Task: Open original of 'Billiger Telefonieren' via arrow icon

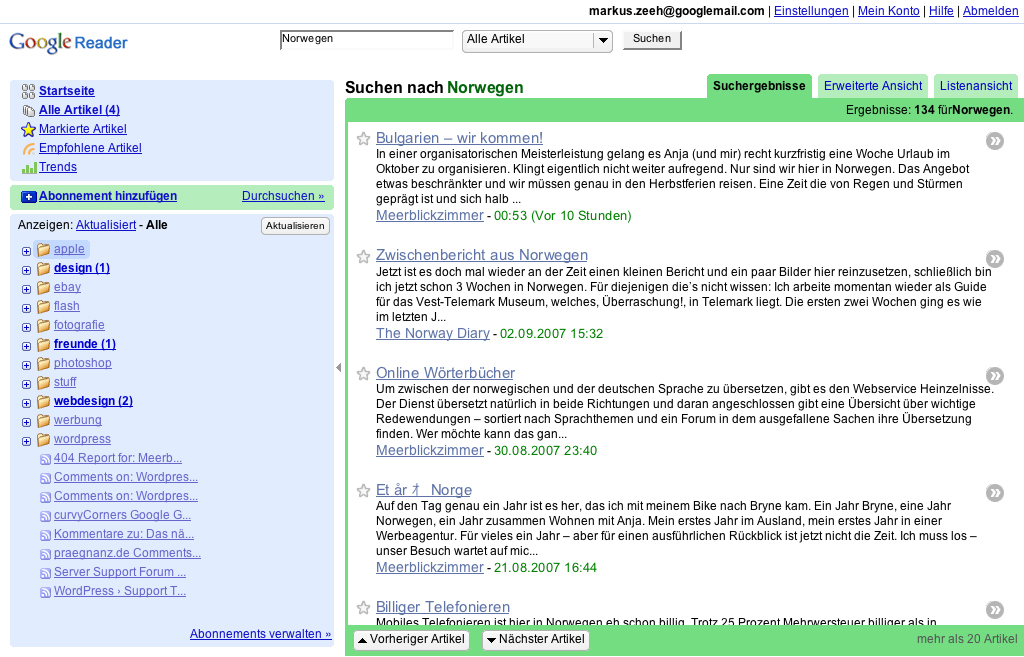Action: click(x=995, y=610)
